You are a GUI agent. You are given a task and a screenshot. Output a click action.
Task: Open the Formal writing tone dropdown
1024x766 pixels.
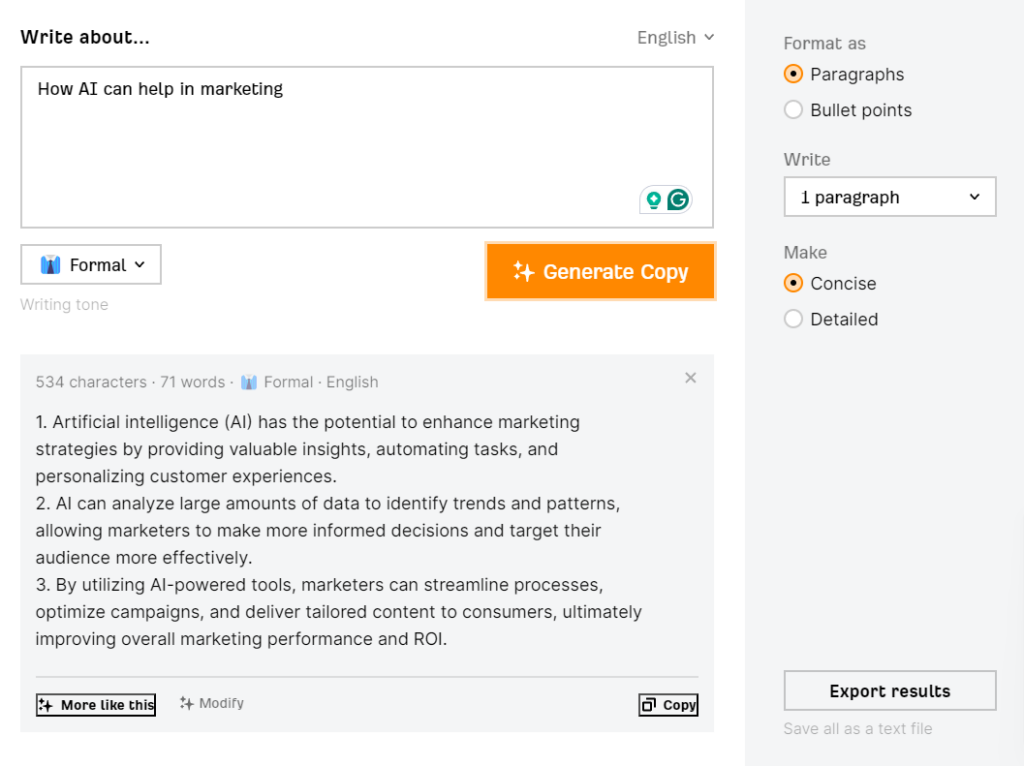(90, 264)
